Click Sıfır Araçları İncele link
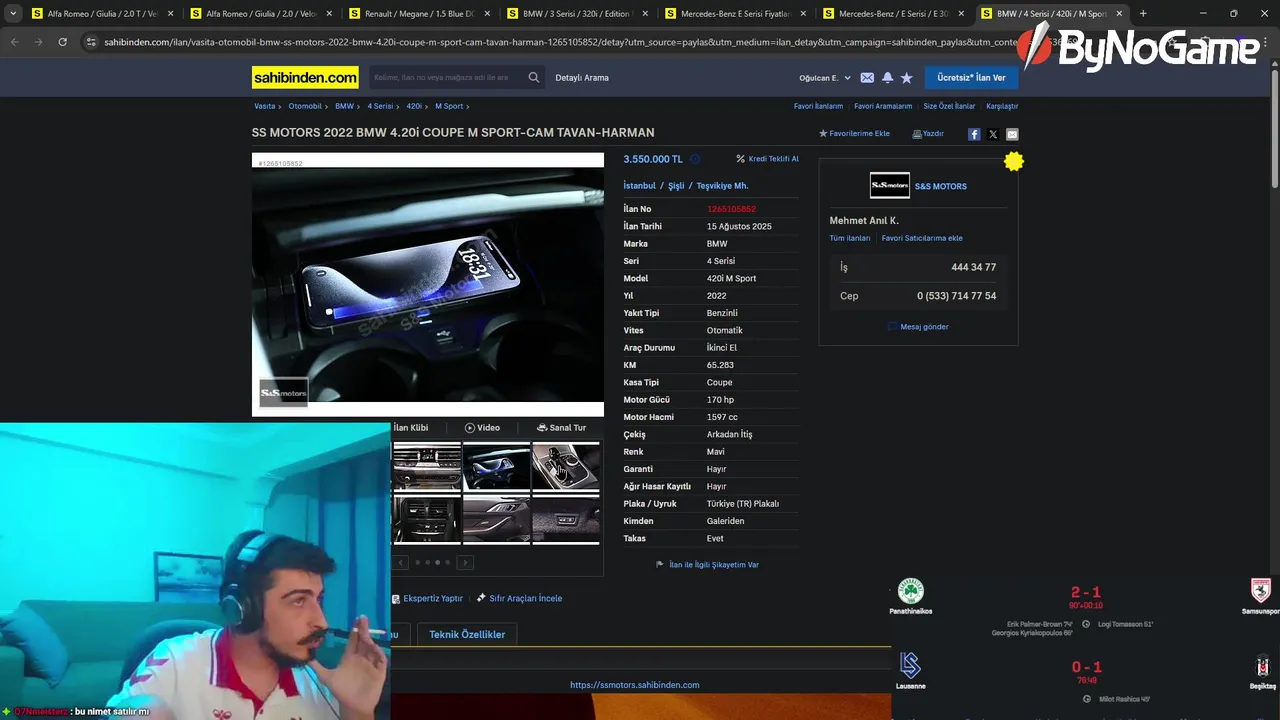 point(519,598)
